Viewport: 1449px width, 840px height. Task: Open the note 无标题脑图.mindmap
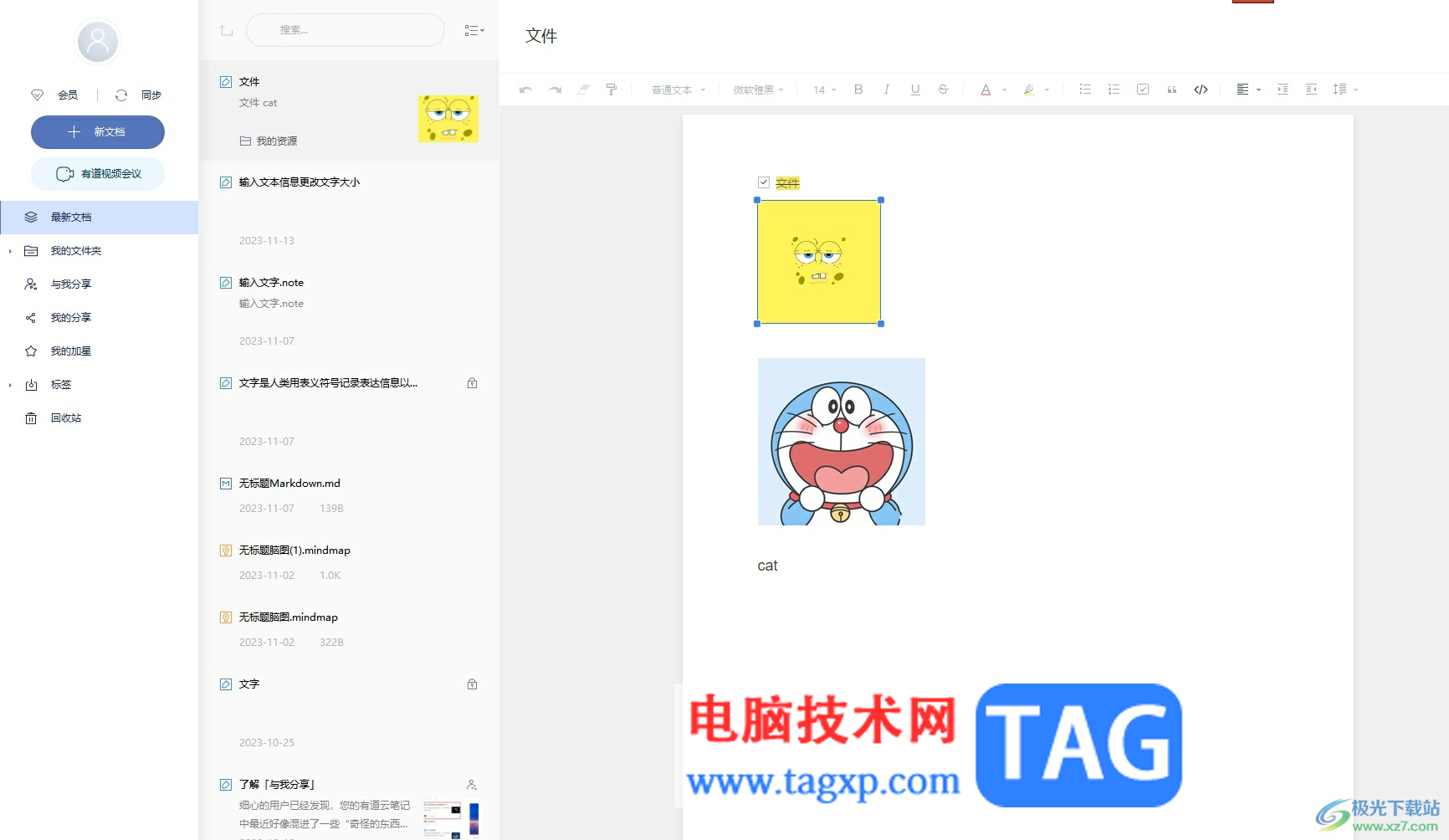click(349, 629)
